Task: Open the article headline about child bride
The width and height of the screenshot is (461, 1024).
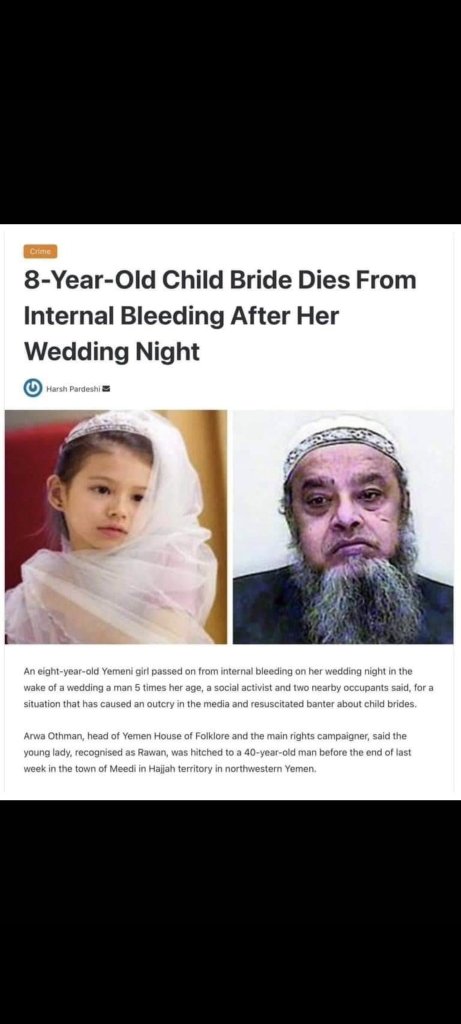Action: [x=220, y=317]
